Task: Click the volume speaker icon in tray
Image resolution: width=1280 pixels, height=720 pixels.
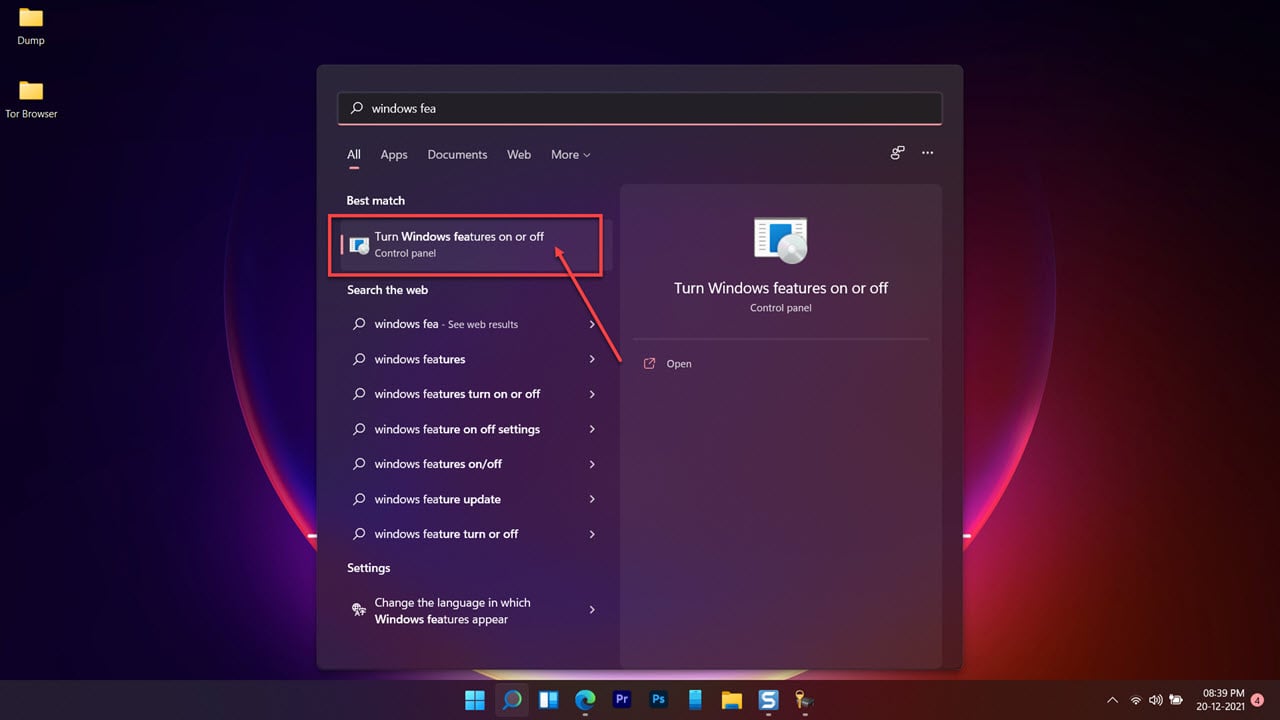Action: click(1156, 700)
